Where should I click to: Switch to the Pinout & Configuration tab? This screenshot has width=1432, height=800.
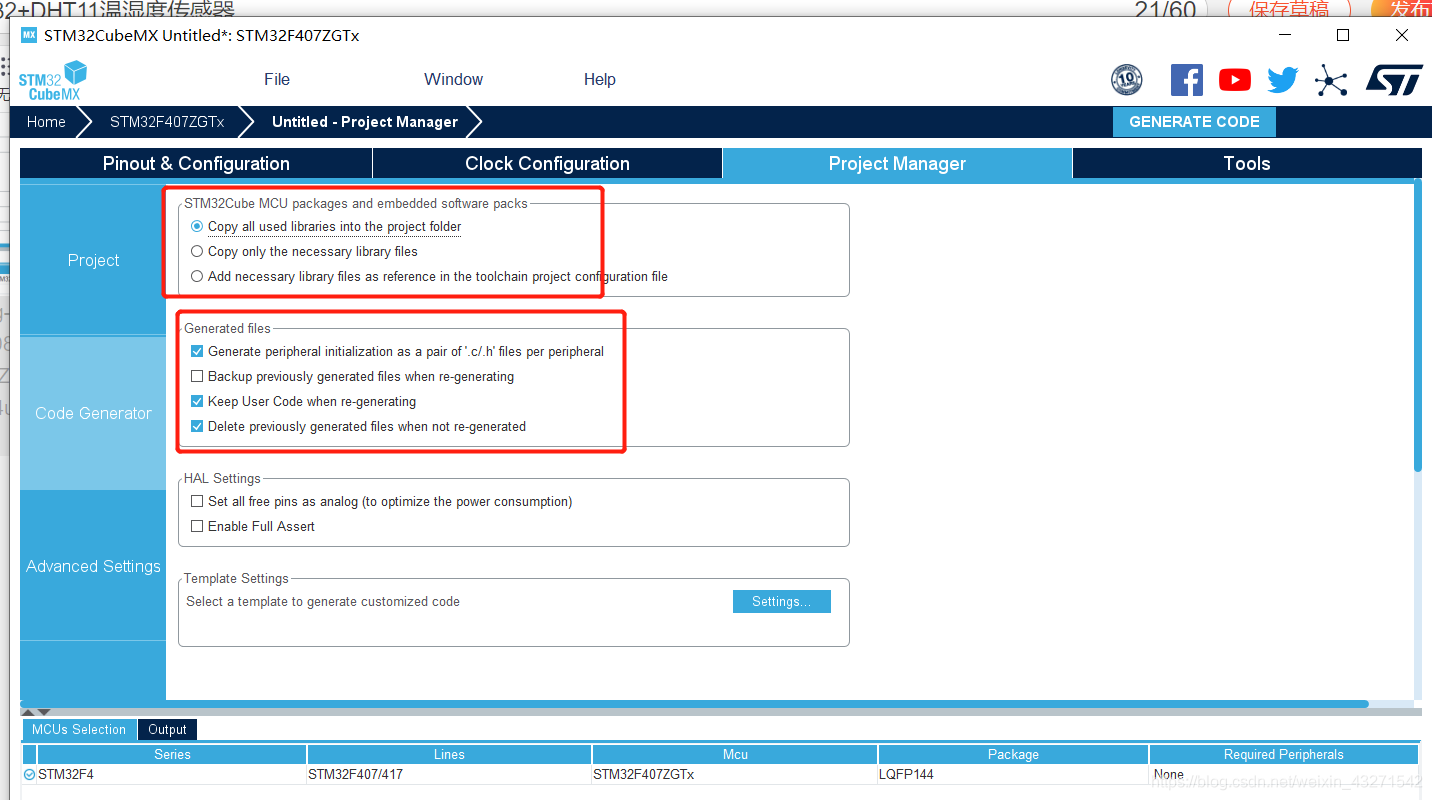pos(196,164)
